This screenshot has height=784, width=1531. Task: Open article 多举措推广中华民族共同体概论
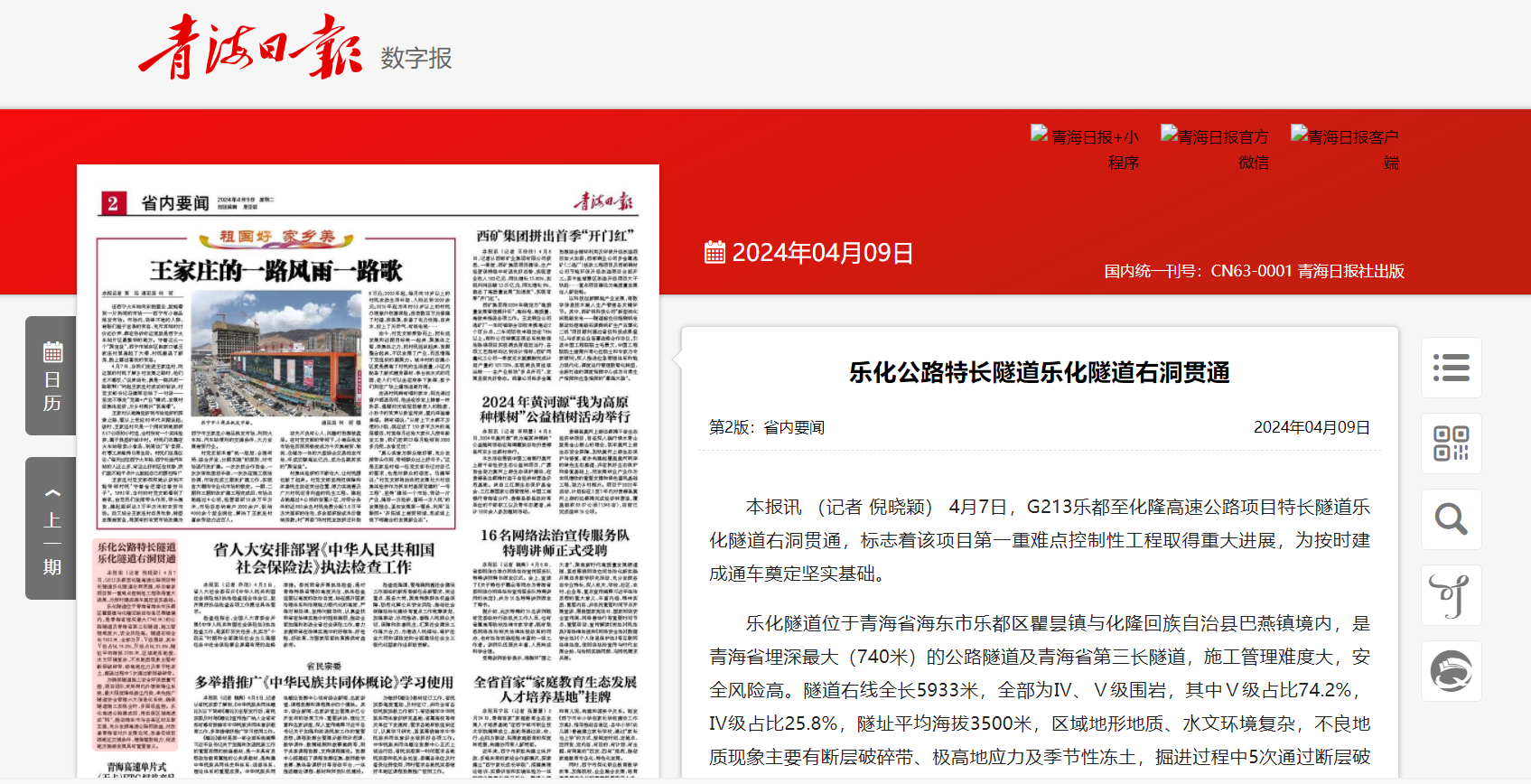(x=323, y=682)
